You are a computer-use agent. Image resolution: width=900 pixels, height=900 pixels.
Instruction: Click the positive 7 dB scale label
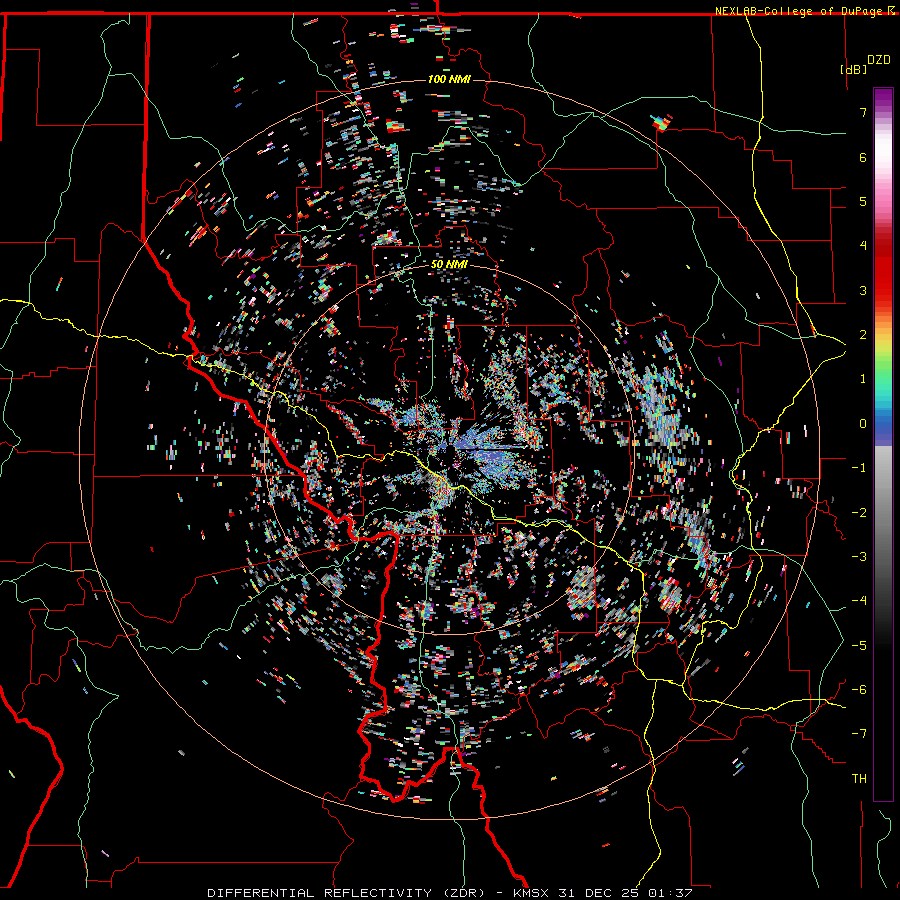863,112
